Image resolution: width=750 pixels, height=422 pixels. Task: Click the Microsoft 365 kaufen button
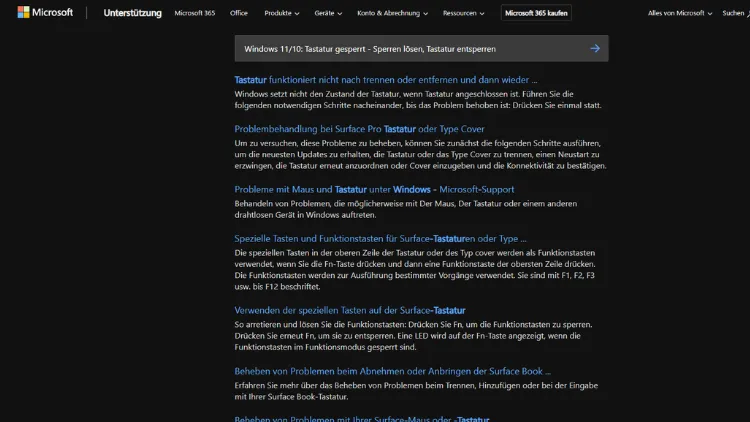tap(536, 13)
